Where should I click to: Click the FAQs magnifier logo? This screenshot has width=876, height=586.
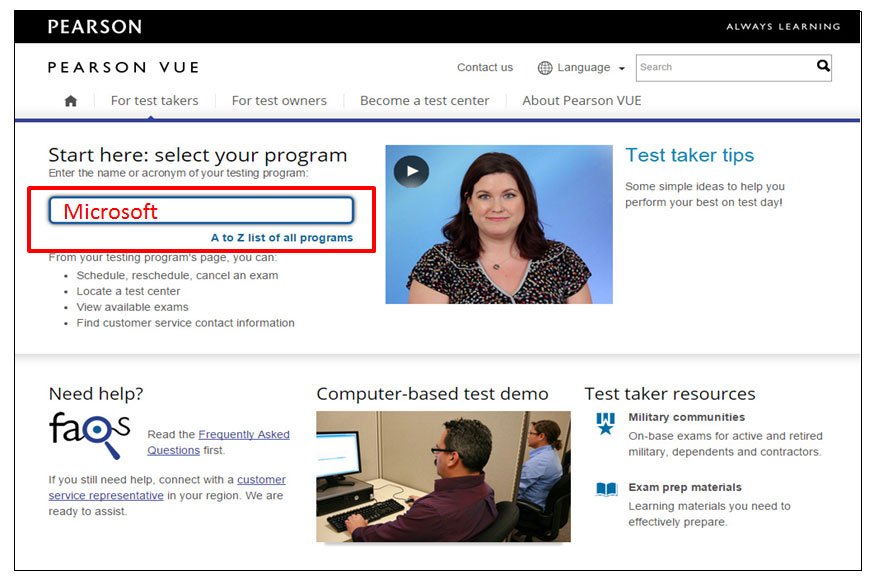tap(90, 435)
